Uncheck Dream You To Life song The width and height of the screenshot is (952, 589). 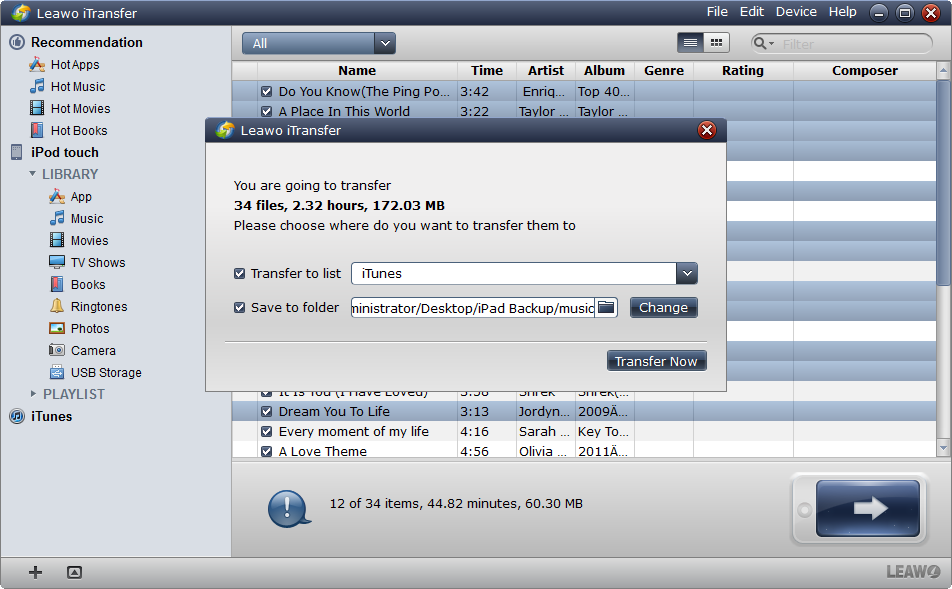(266, 412)
